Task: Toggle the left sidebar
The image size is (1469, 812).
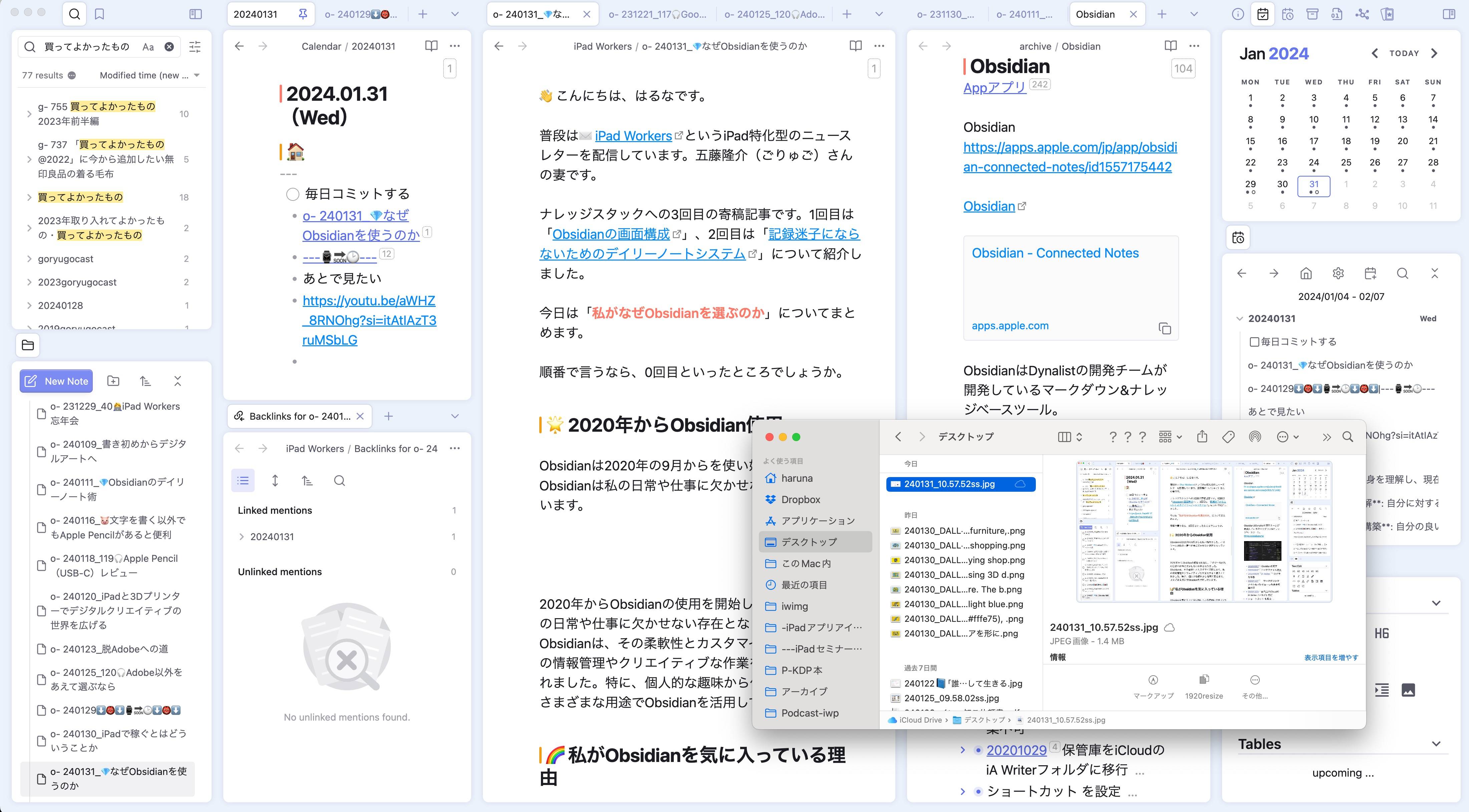Action: (x=196, y=14)
